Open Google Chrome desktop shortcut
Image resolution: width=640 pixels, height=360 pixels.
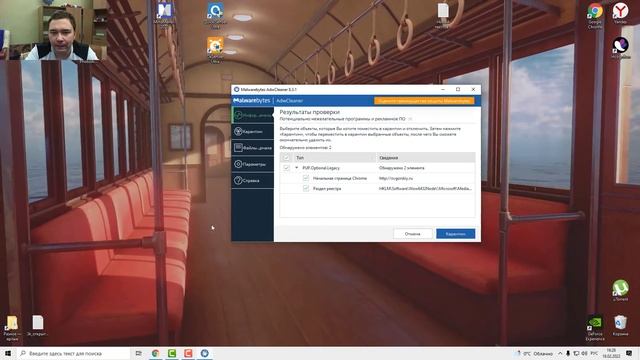pyautogui.click(x=595, y=16)
